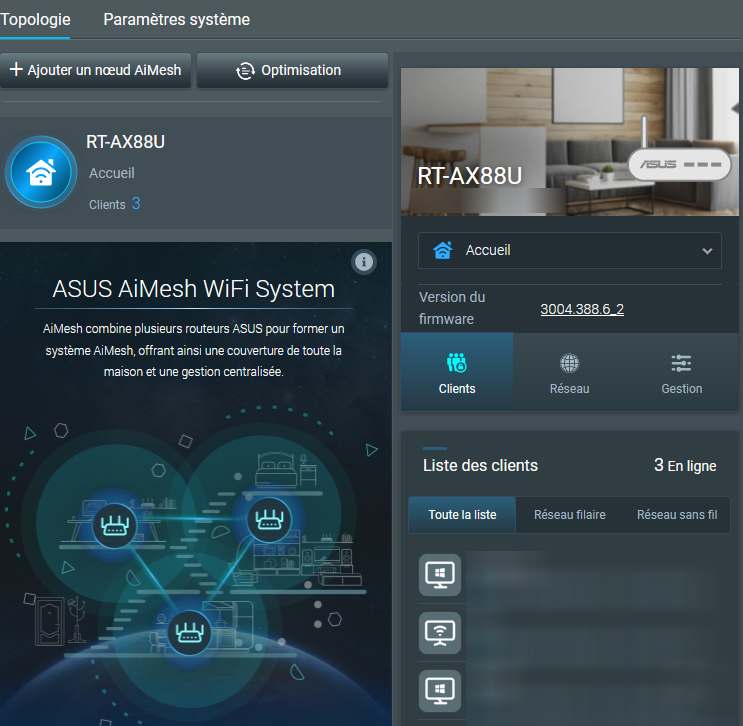Open the Accueil location dropdown
Screen dimensions: 743x726
[x=570, y=250]
